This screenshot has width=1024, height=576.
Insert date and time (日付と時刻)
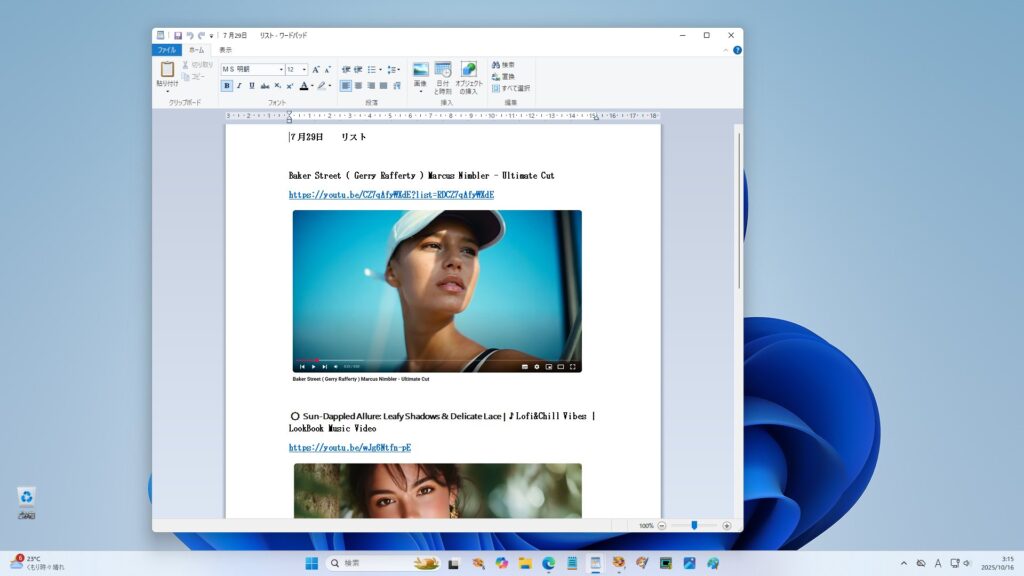click(443, 70)
